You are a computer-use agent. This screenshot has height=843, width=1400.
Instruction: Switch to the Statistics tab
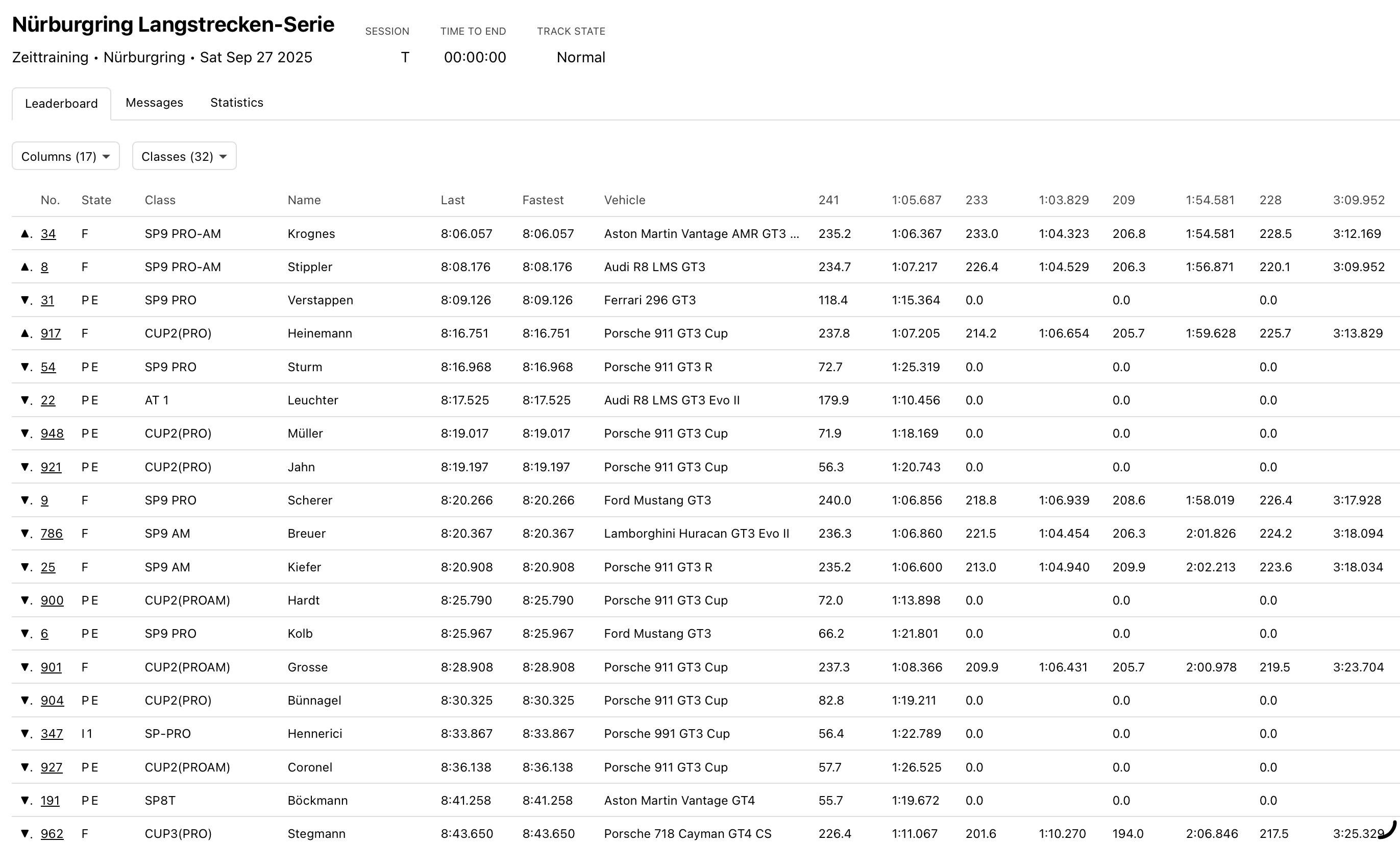coord(236,103)
